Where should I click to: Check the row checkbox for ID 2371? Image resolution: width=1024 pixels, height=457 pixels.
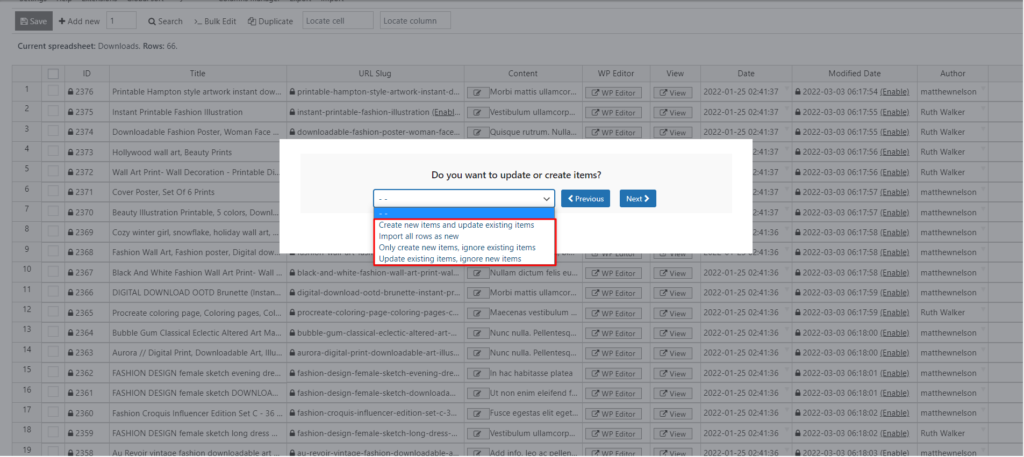click(x=54, y=192)
